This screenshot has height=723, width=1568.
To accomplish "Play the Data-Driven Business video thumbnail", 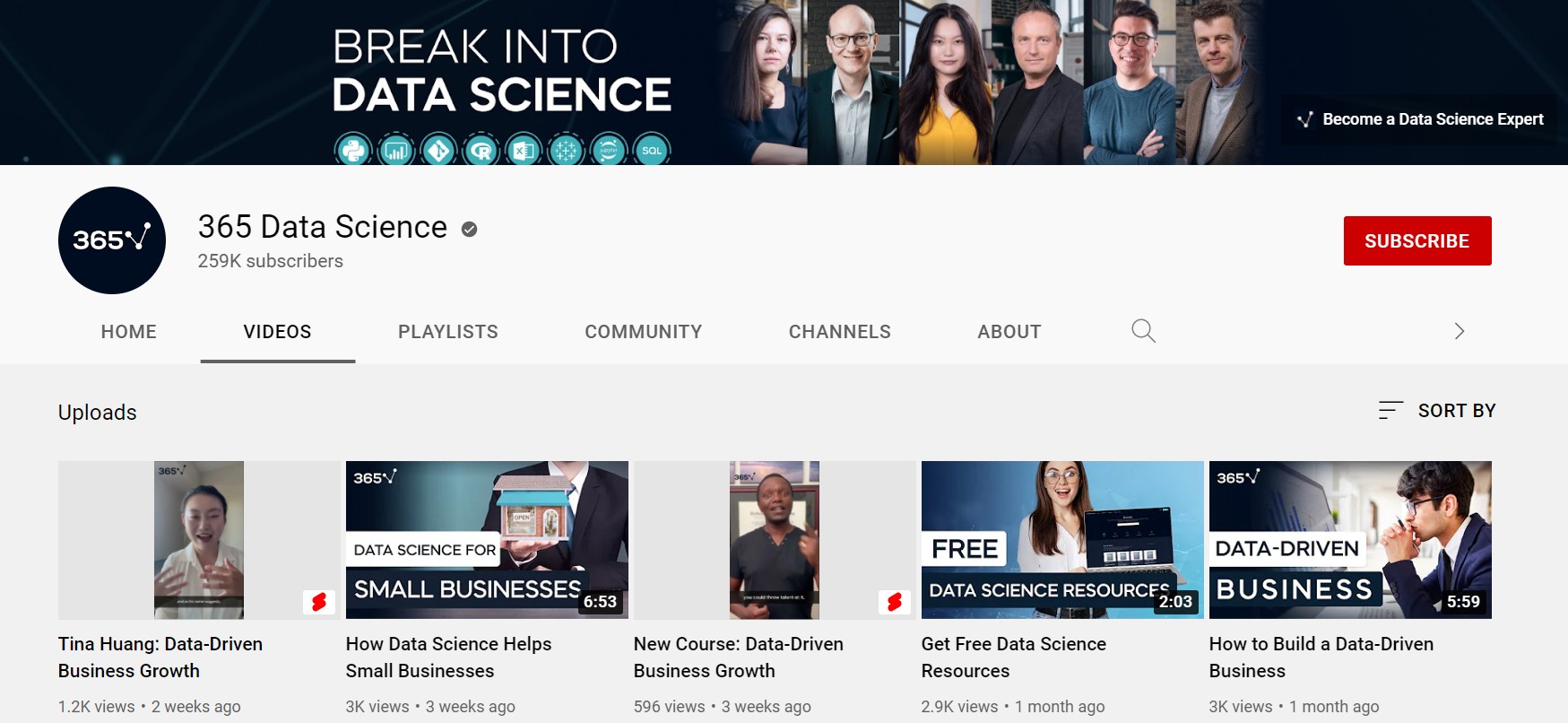I will (1350, 540).
